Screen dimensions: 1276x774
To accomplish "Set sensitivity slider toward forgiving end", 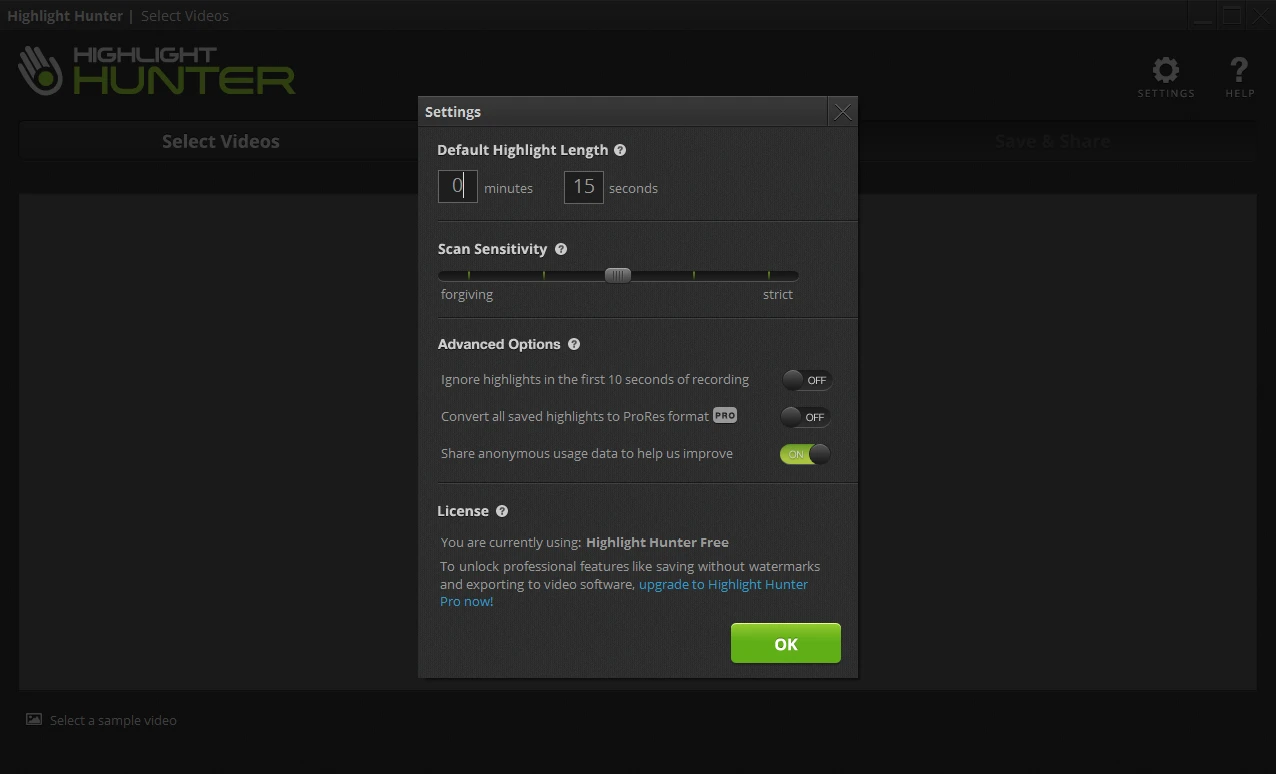I will click(469, 275).
